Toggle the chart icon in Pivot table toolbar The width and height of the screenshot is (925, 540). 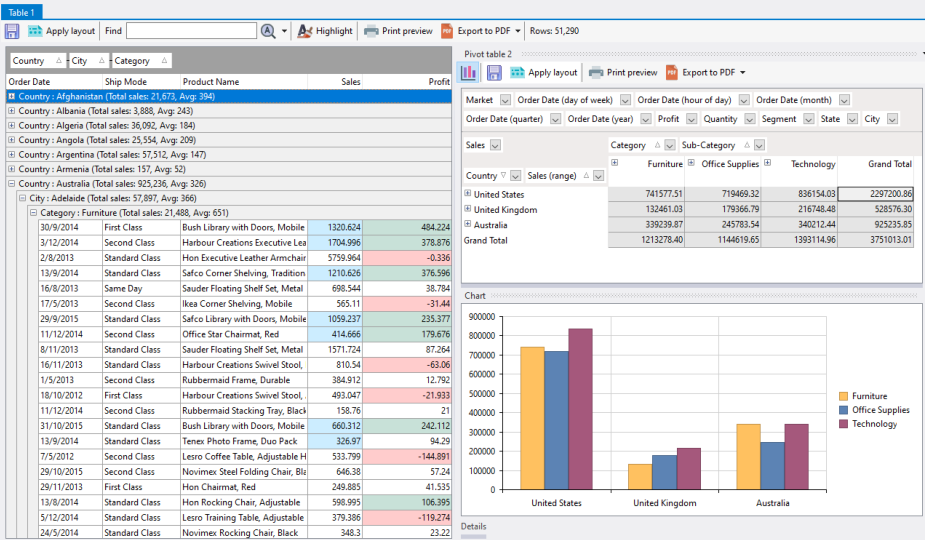pos(468,72)
